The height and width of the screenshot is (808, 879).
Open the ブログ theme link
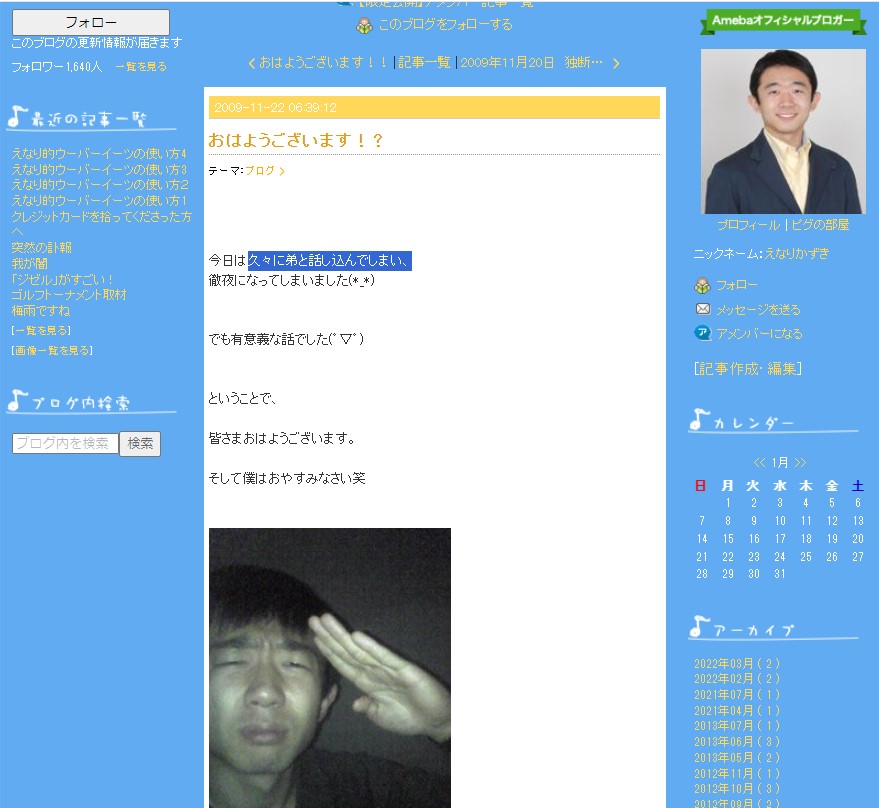tap(265, 170)
